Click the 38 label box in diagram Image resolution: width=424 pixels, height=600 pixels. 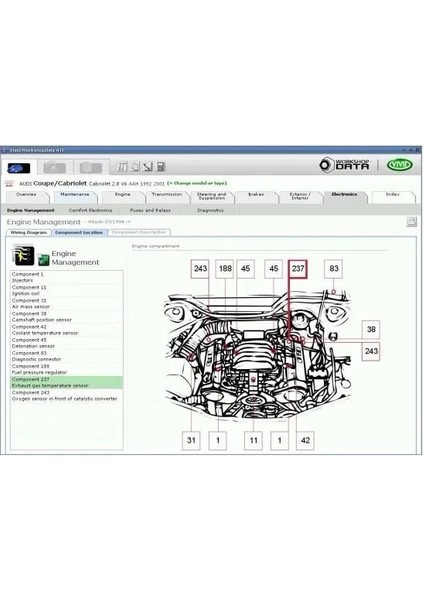(371, 329)
